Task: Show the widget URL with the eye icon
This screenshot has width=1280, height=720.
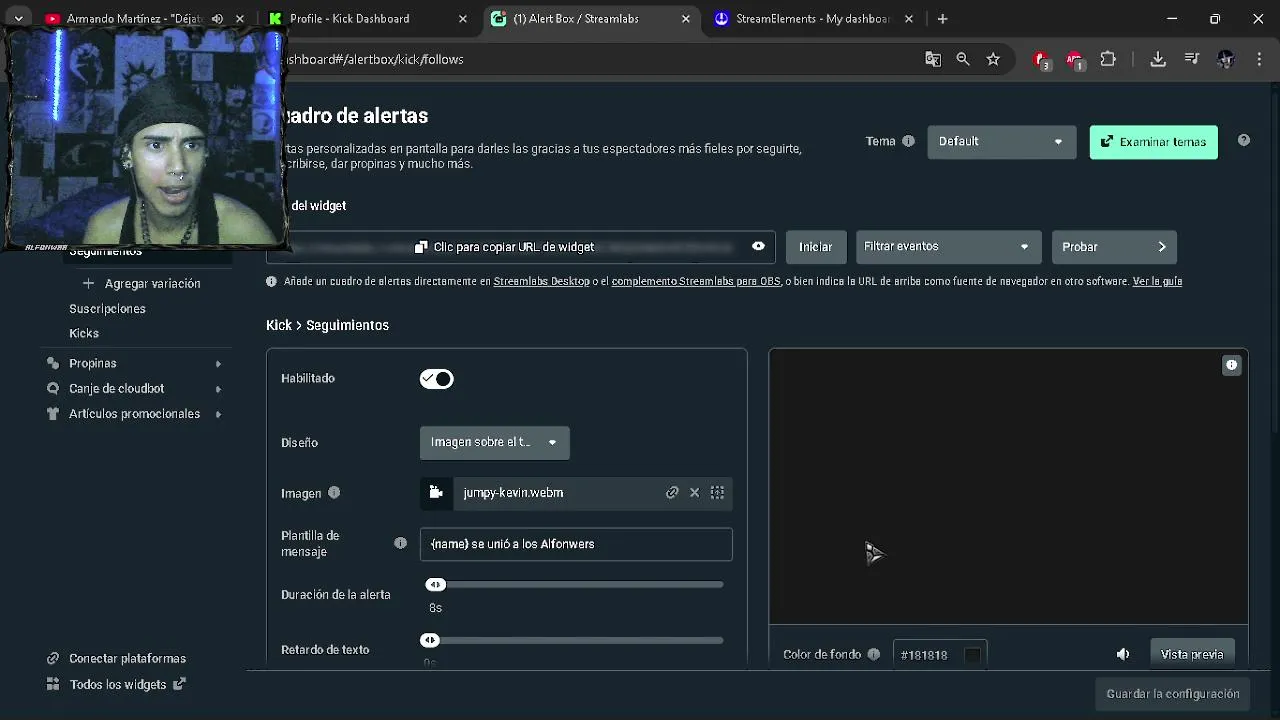Action: coord(758,246)
